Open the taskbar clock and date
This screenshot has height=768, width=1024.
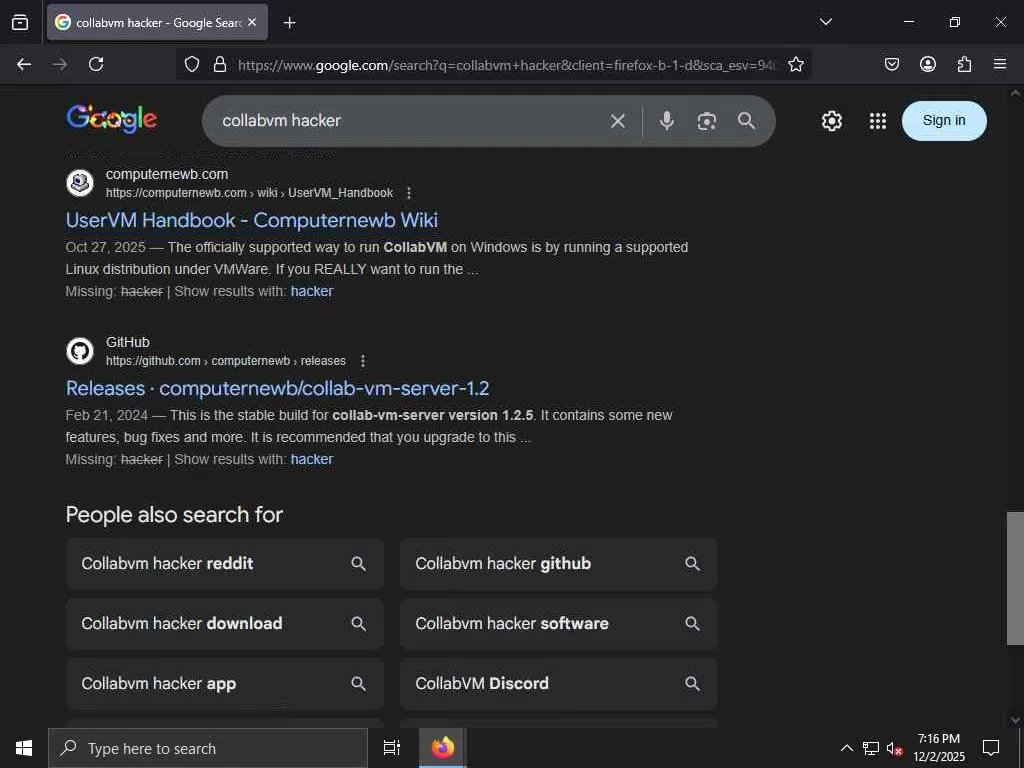tap(938, 748)
